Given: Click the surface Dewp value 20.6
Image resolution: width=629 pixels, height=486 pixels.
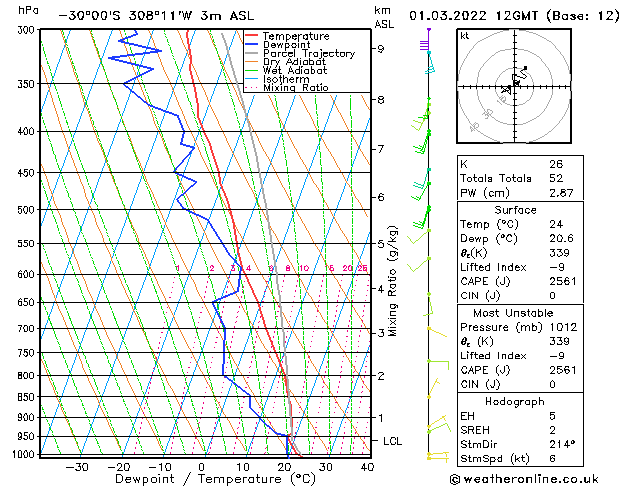Looking at the screenshot, I should 561,238.
